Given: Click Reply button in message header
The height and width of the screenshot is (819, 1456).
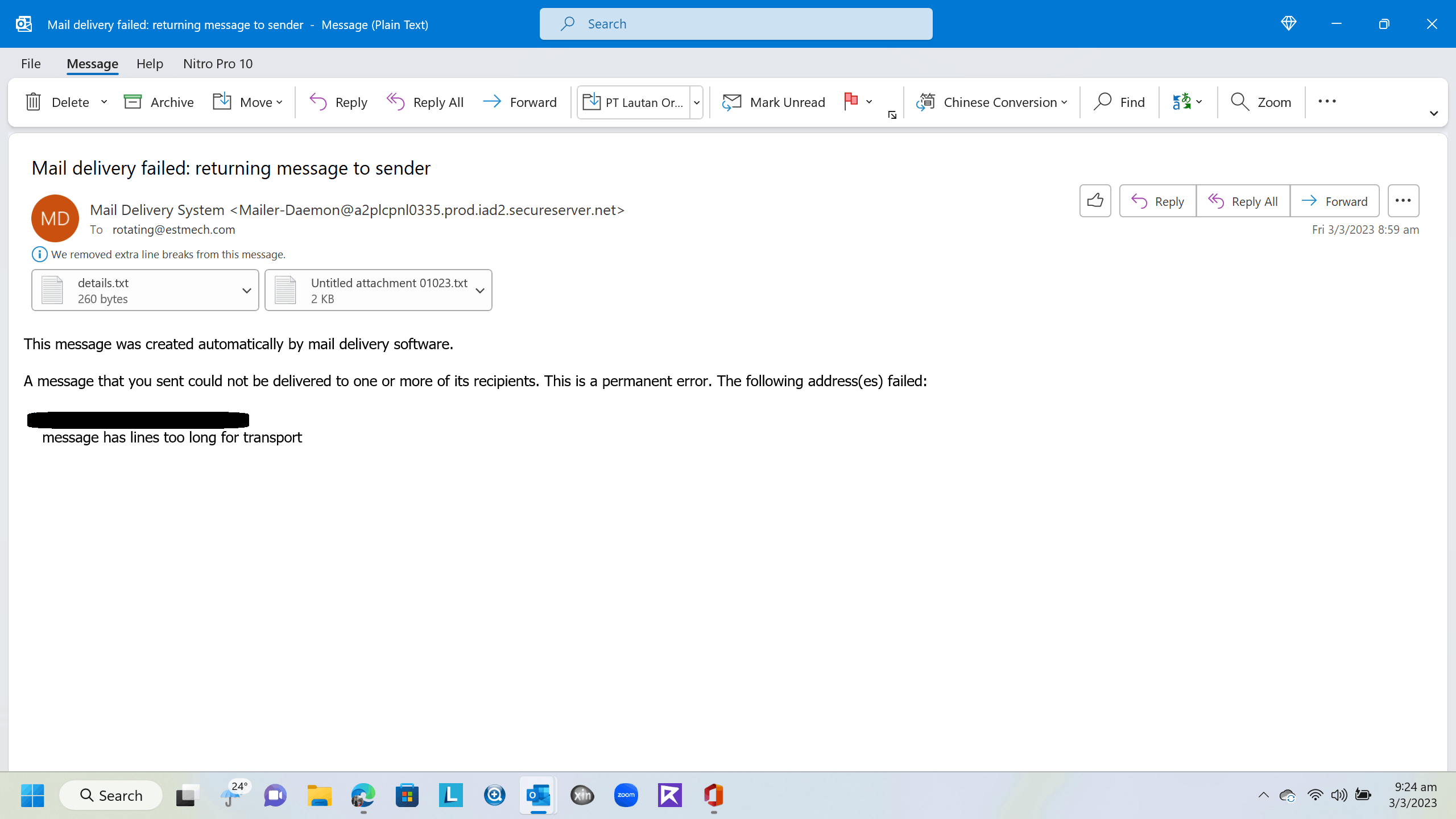Looking at the screenshot, I should pyautogui.click(x=1157, y=201).
